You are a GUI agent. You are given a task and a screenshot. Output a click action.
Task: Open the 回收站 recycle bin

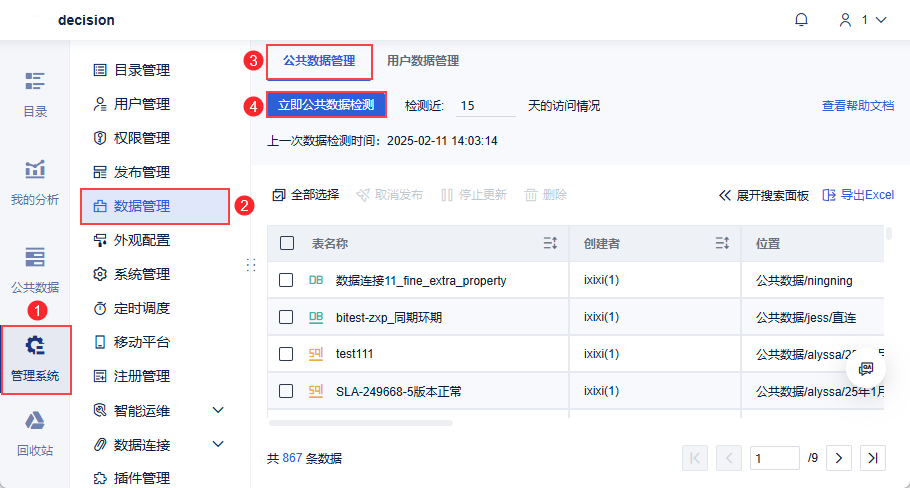[35, 432]
